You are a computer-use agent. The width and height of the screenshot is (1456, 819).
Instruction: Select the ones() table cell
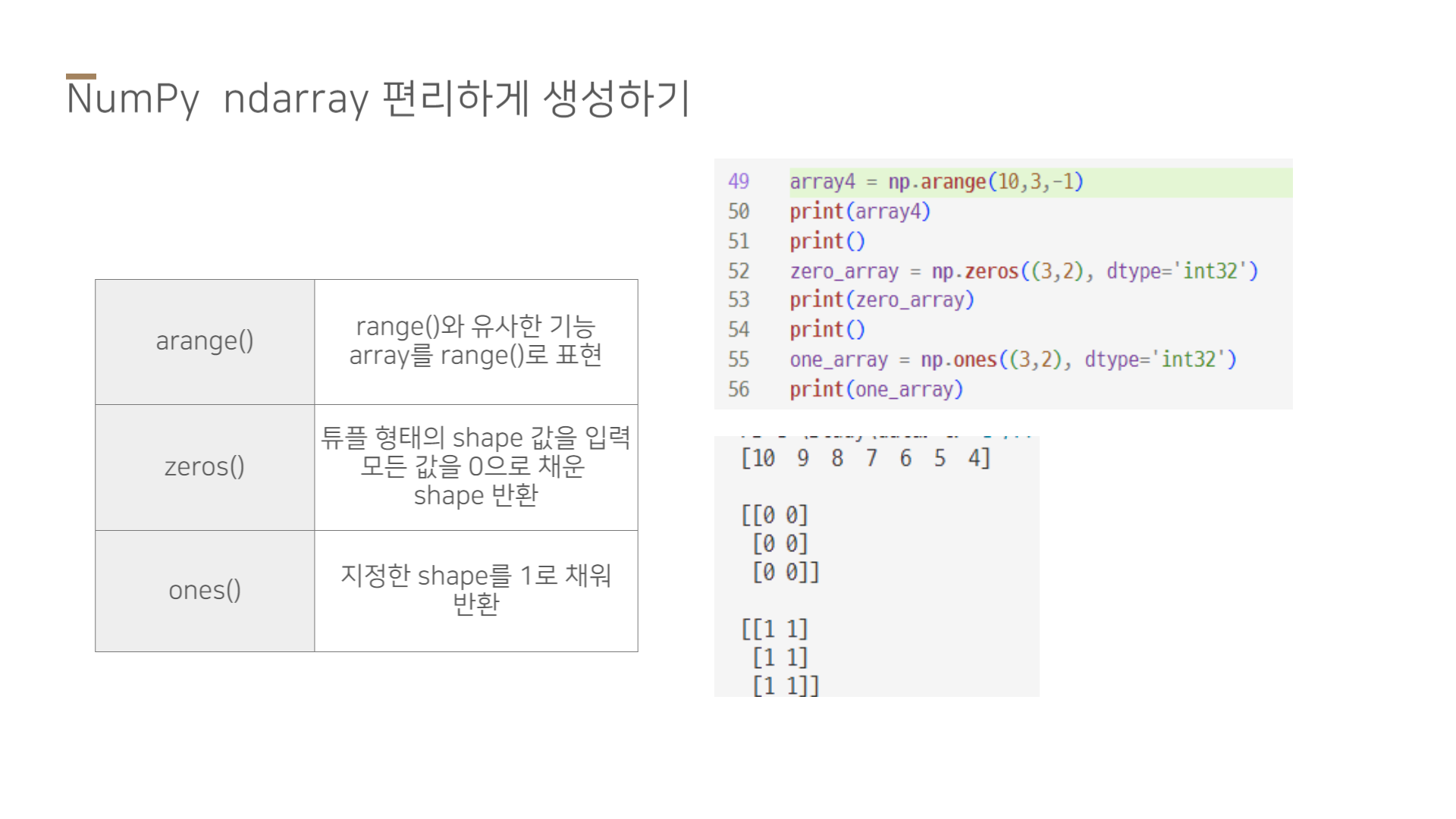205,590
